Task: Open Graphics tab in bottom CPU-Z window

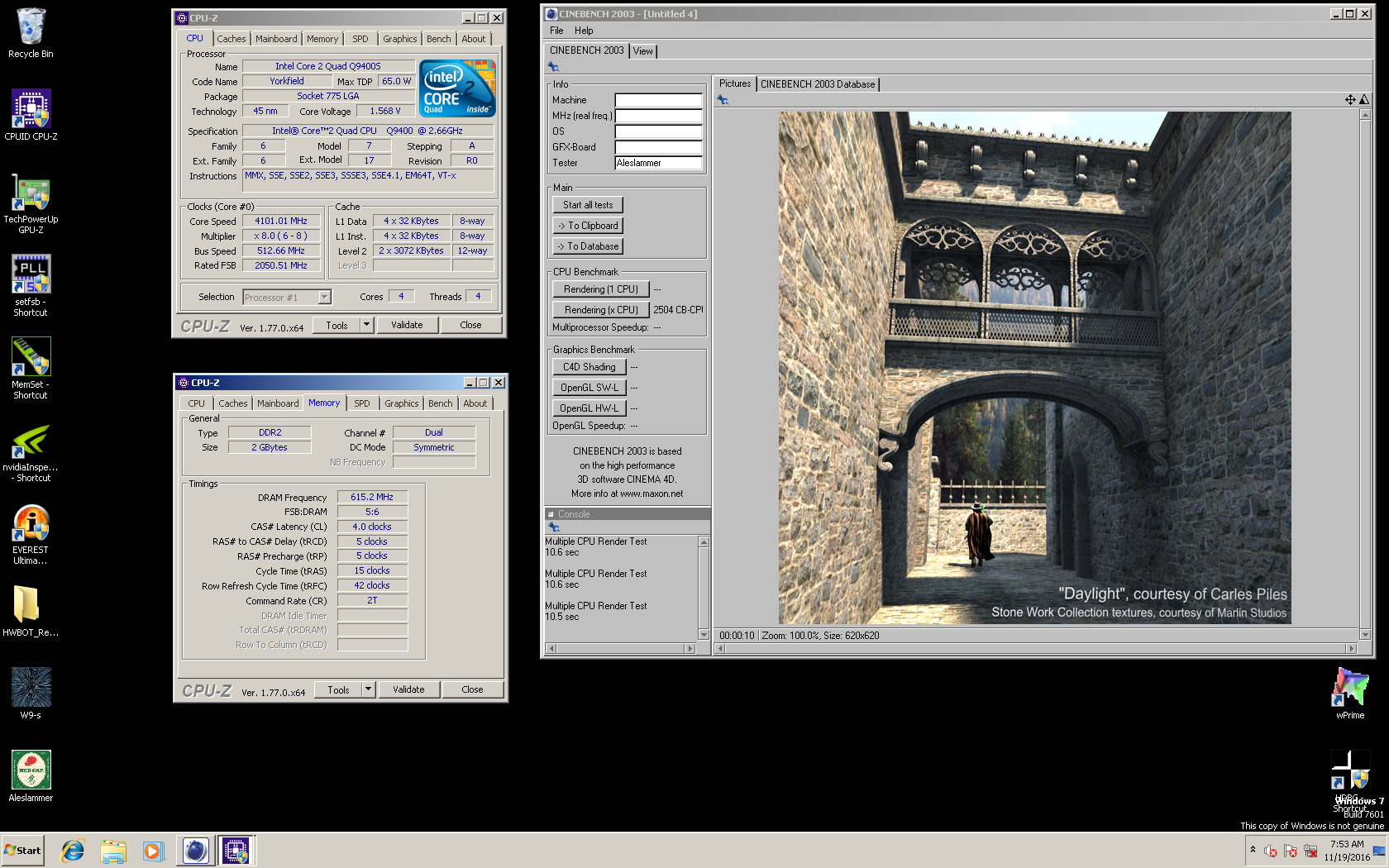Action: point(401,403)
